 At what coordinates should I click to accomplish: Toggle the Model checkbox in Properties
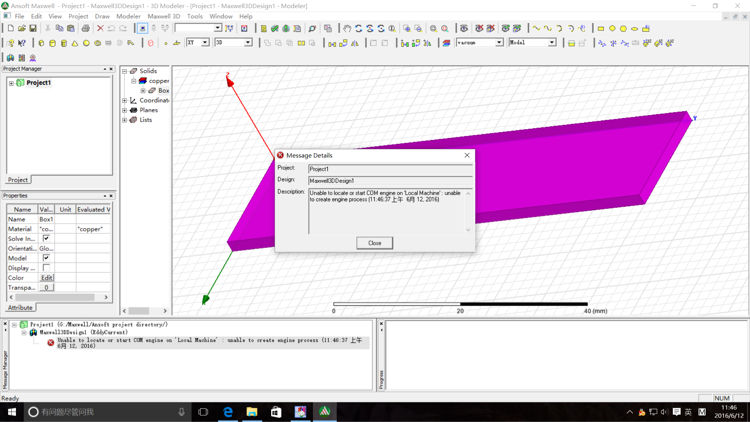pyautogui.click(x=46, y=258)
